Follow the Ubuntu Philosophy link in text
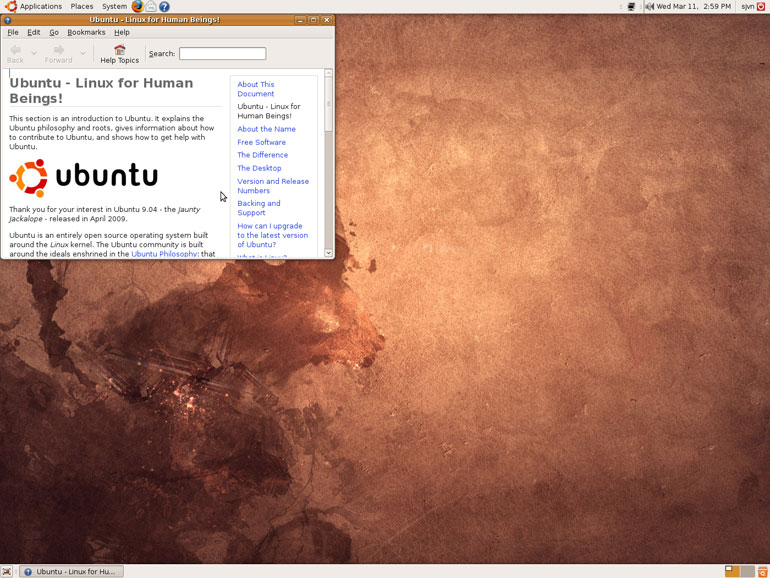The height and width of the screenshot is (578, 770). pyautogui.click(x=164, y=254)
